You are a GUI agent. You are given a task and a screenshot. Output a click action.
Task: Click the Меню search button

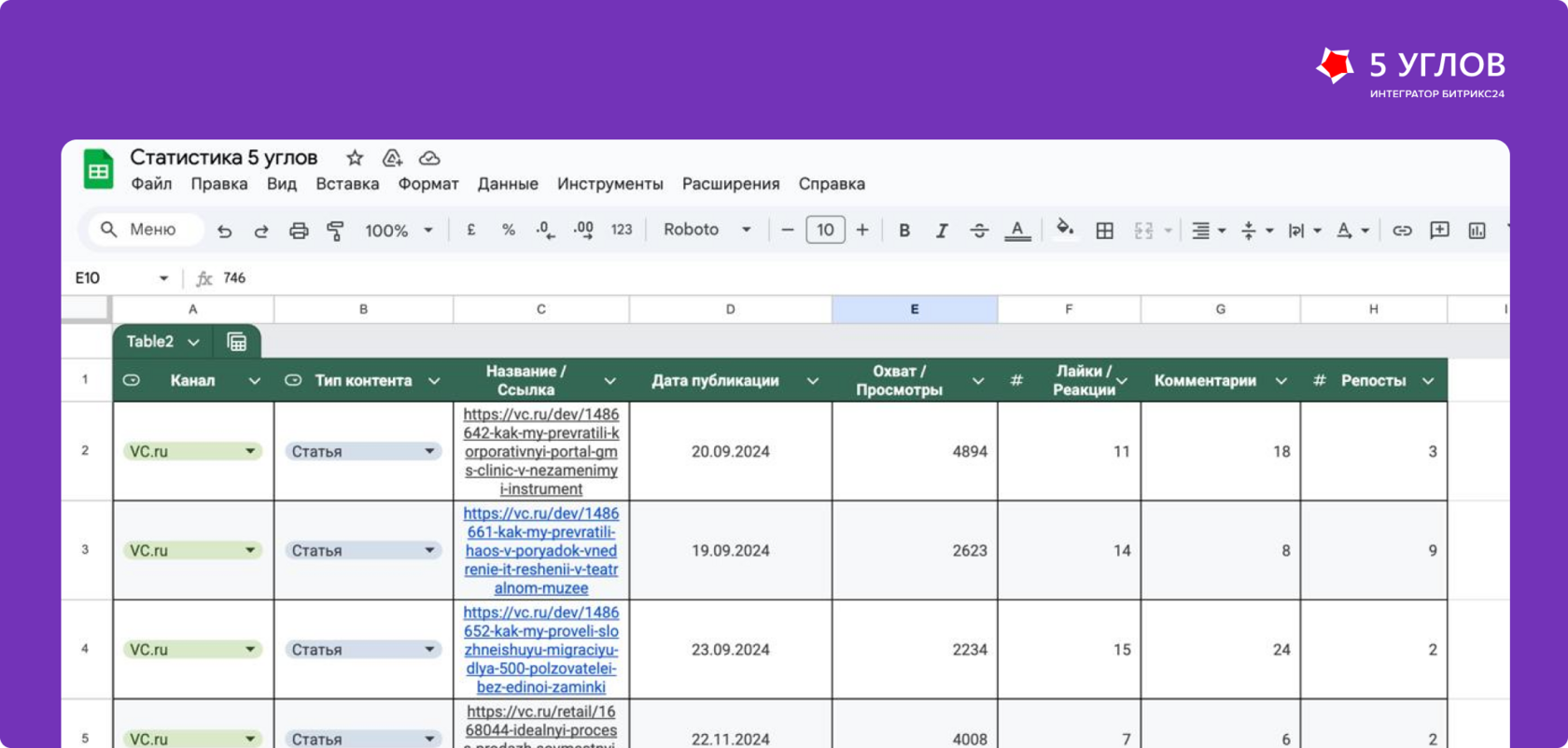tap(146, 230)
